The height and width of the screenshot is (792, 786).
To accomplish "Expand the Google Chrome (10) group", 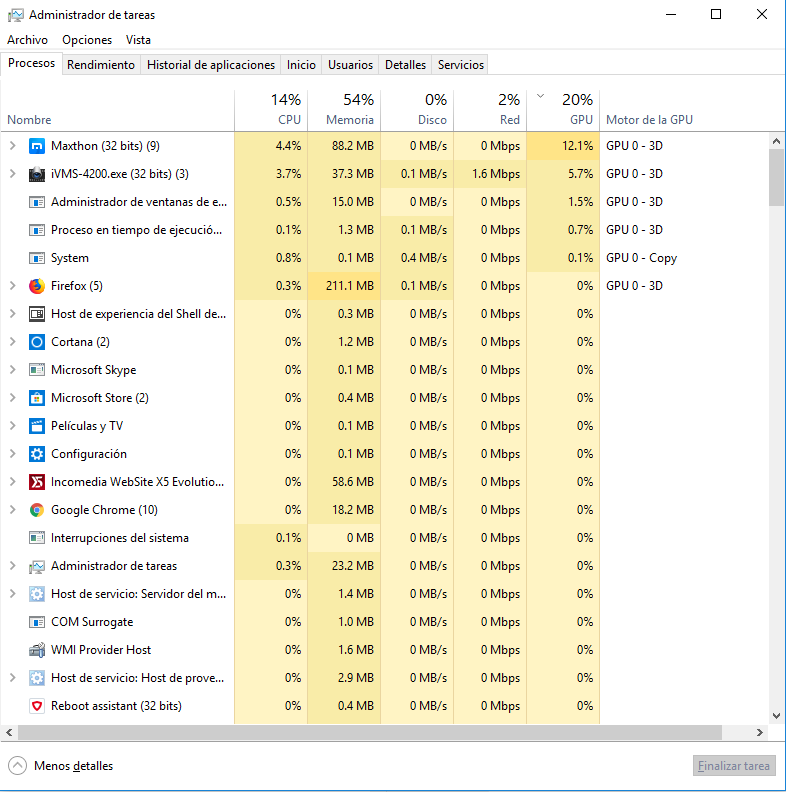I will tap(12, 510).
